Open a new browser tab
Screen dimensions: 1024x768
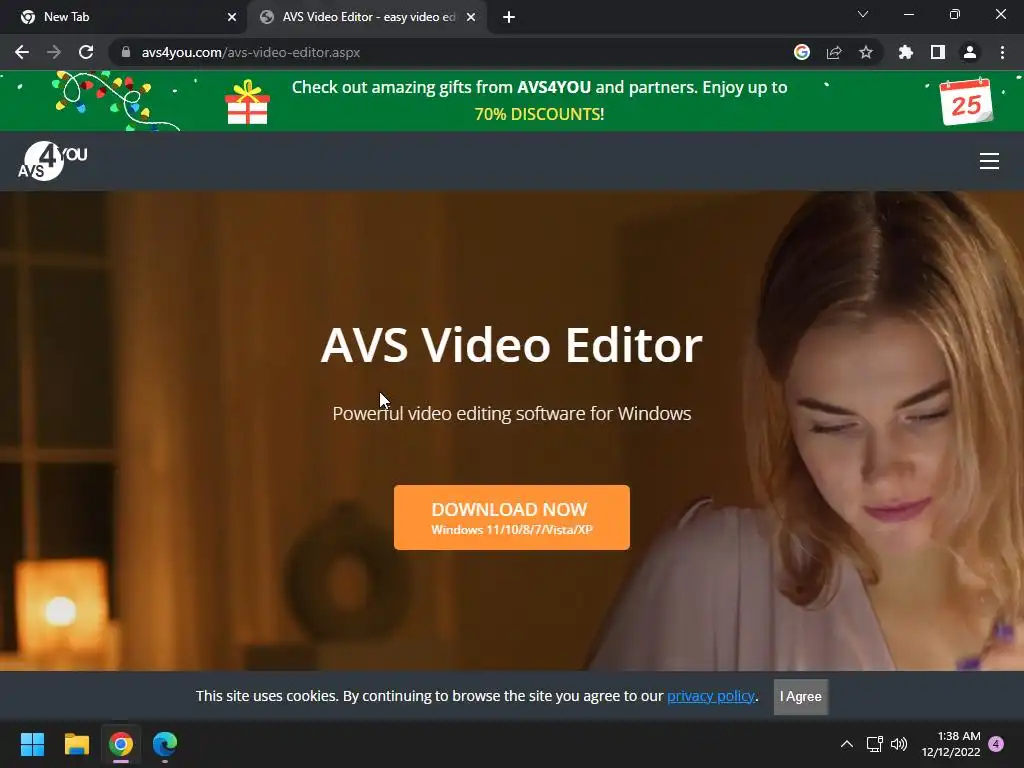click(x=509, y=17)
